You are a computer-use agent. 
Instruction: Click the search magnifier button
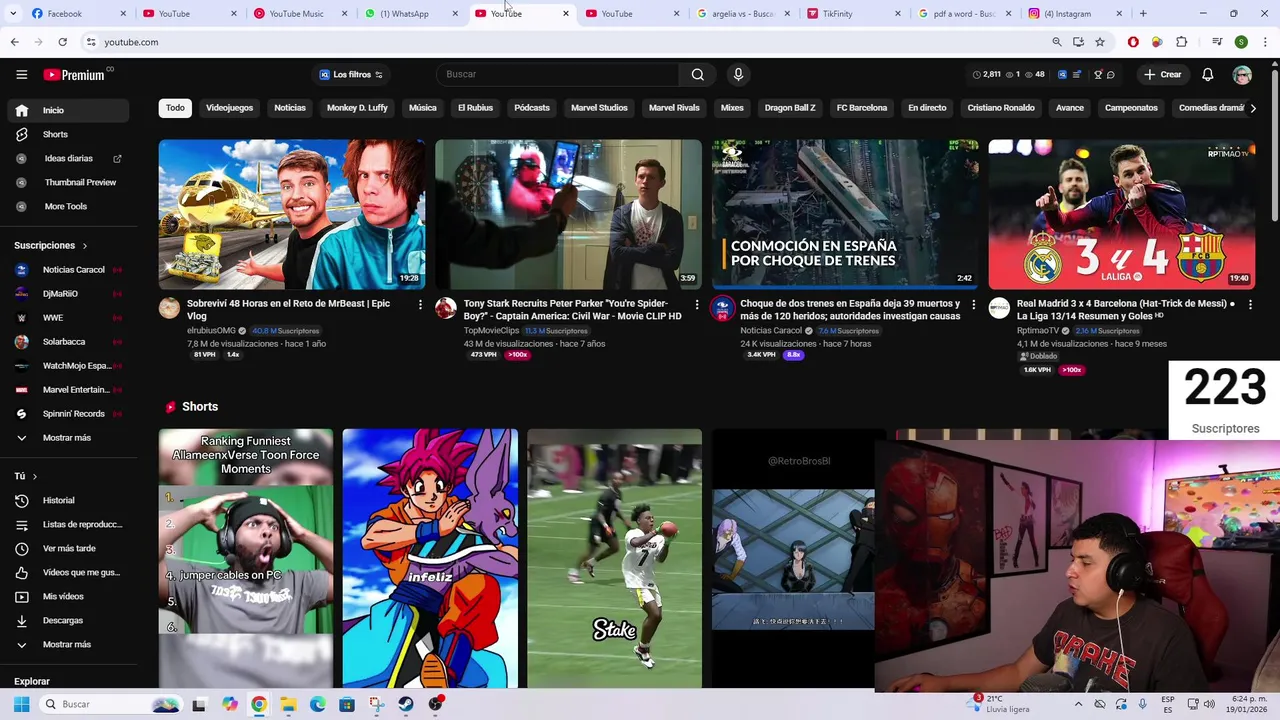pos(697,74)
